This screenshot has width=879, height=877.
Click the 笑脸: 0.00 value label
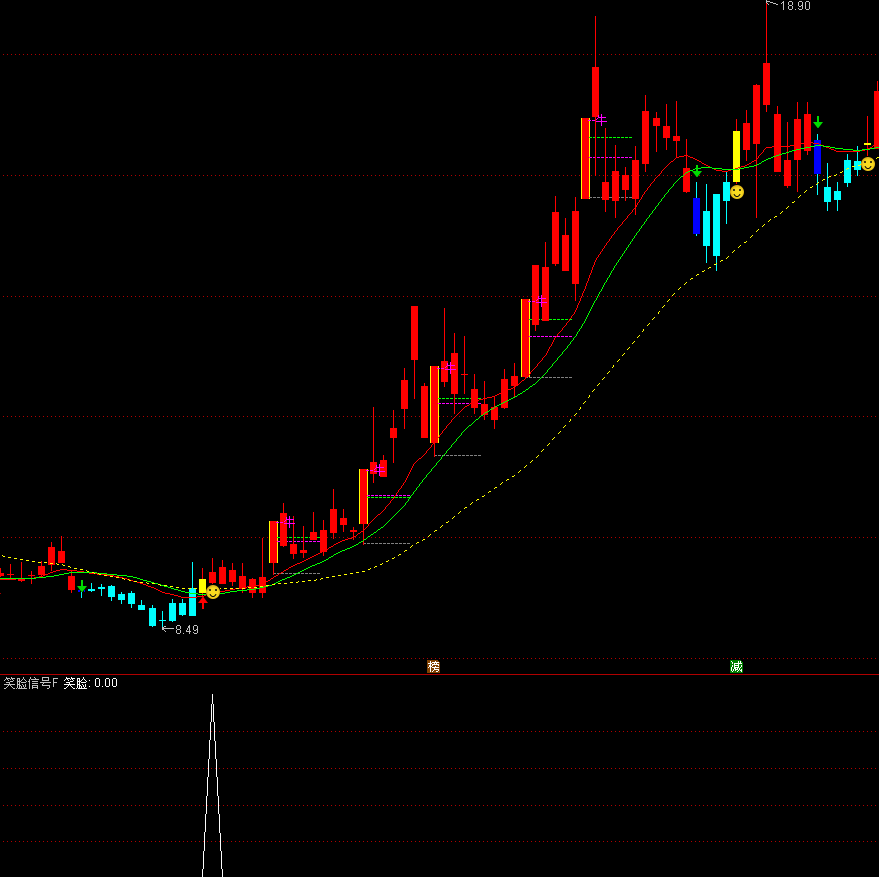pos(91,684)
